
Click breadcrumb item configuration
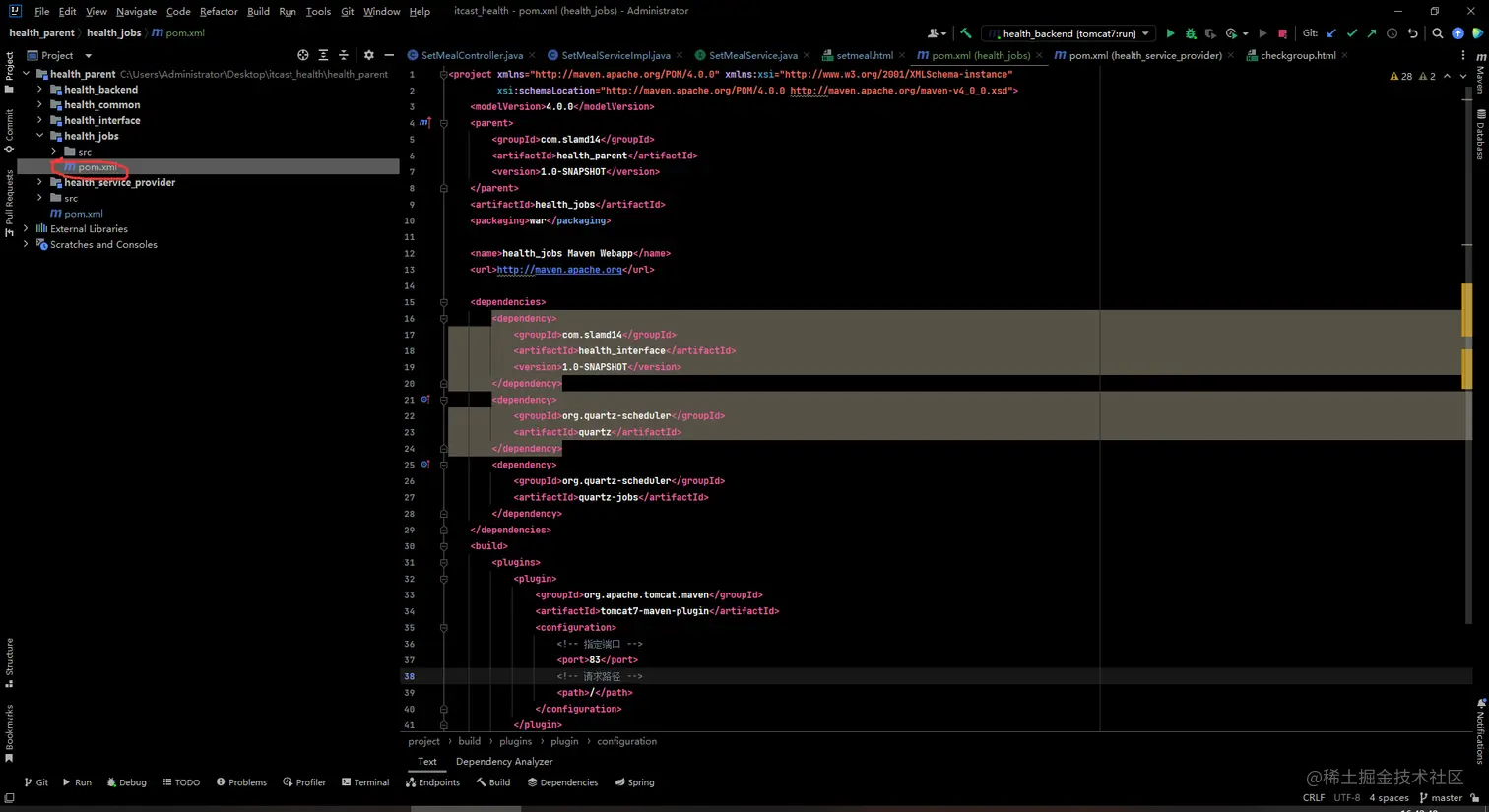click(626, 741)
